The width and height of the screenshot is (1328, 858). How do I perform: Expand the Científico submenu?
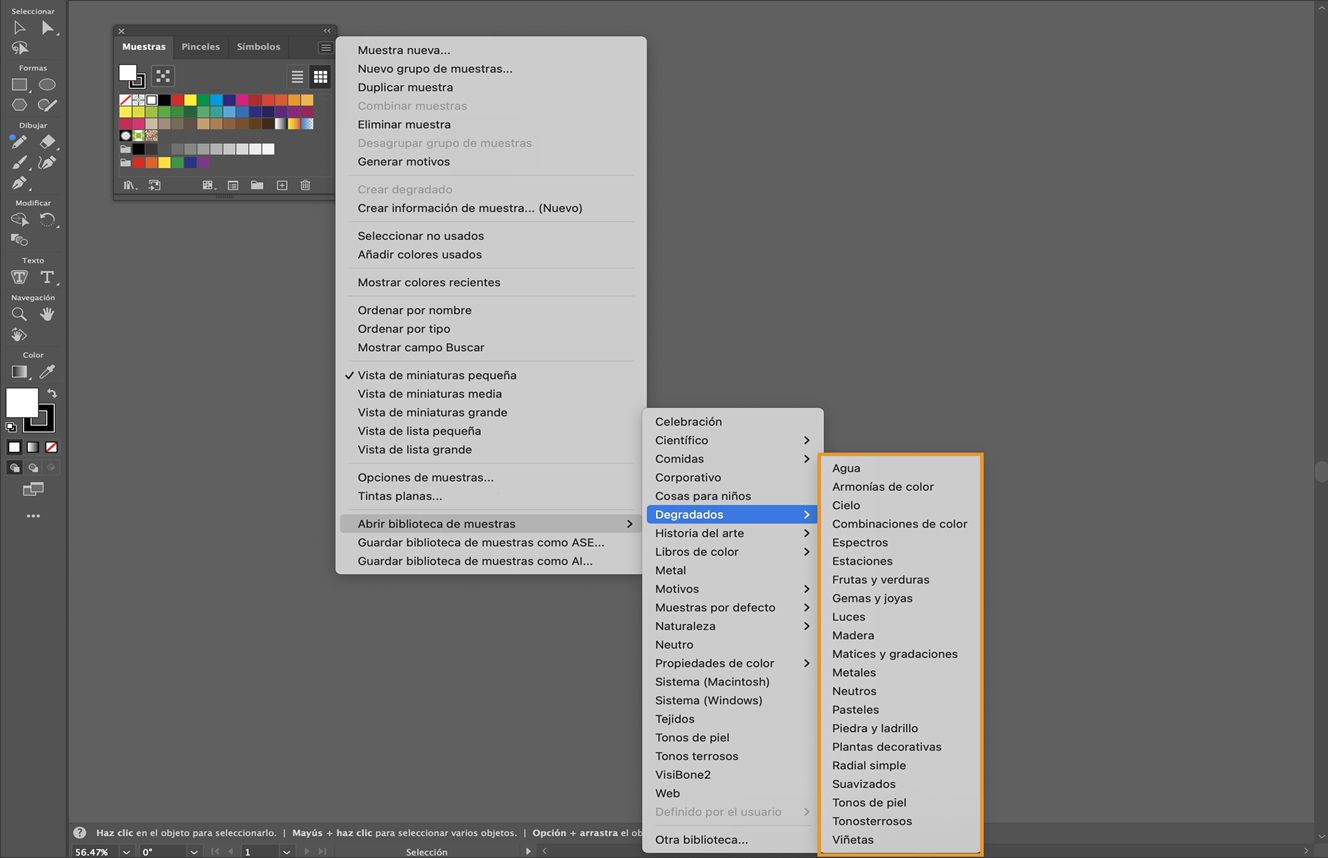(732, 440)
